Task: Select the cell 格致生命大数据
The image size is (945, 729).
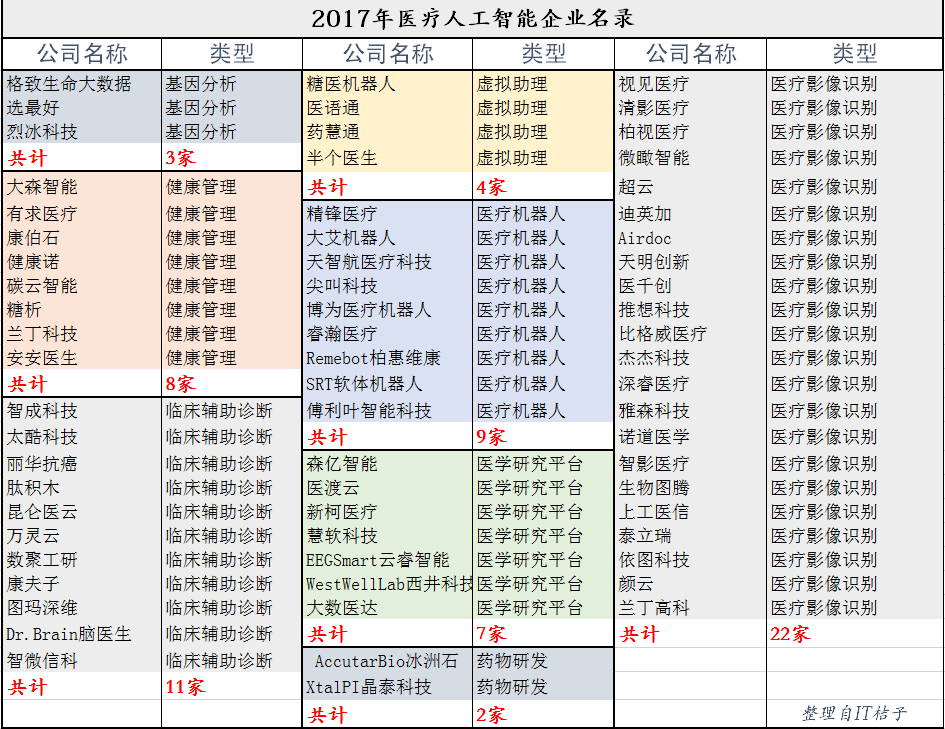Action: (69, 84)
